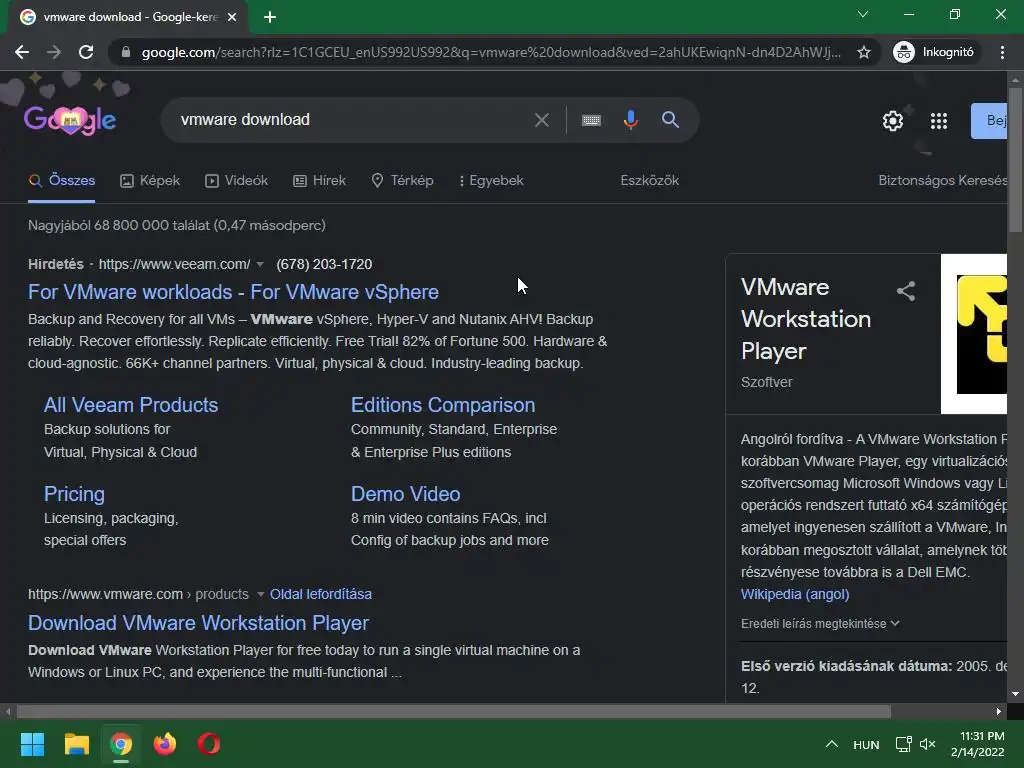
Task: Open the Pricing sitelink
Action: click(74, 494)
